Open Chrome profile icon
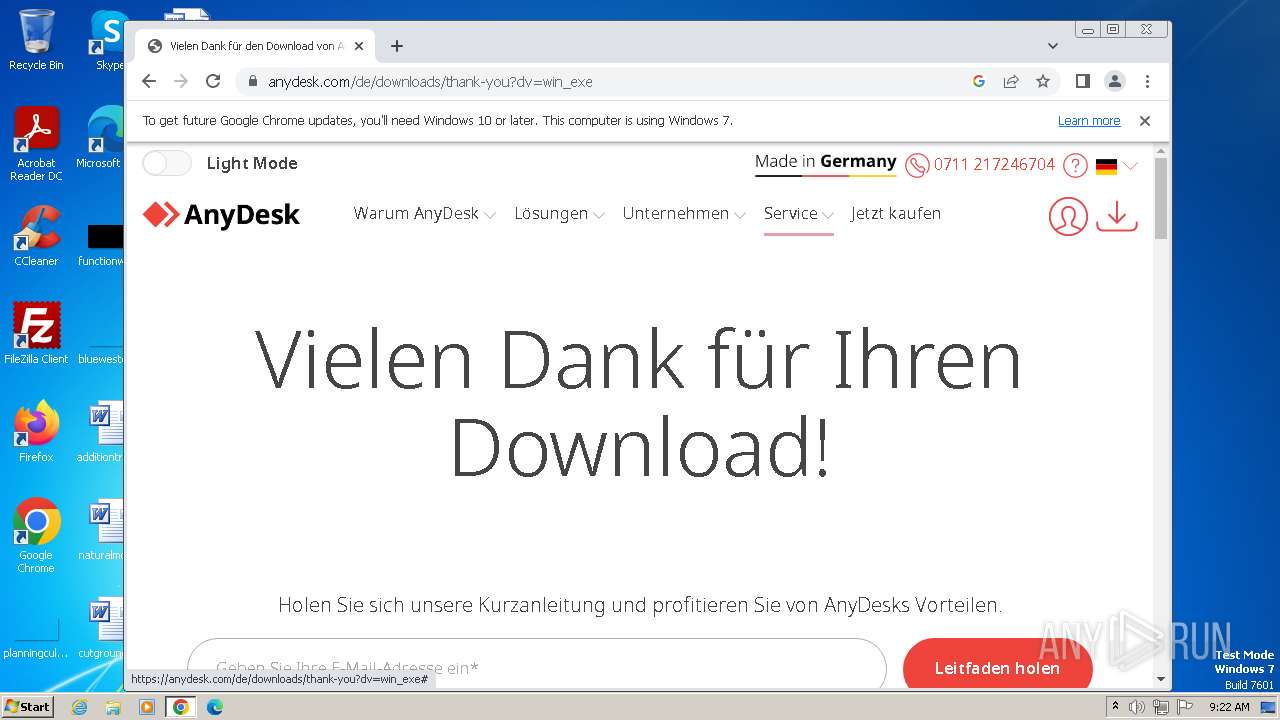This screenshot has height=720, width=1280. pos(1115,82)
